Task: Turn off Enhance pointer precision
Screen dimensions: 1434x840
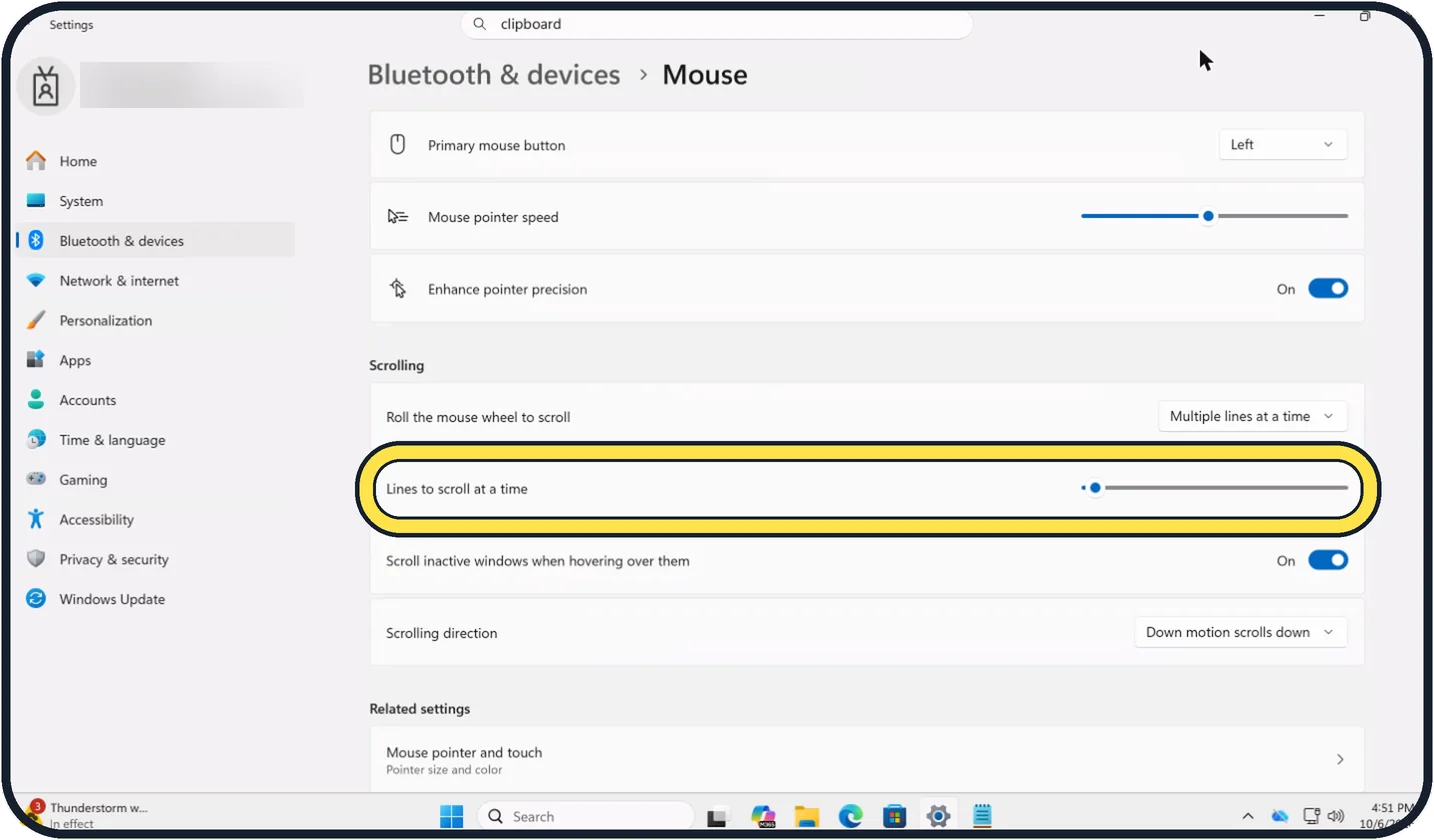Action: (1328, 289)
